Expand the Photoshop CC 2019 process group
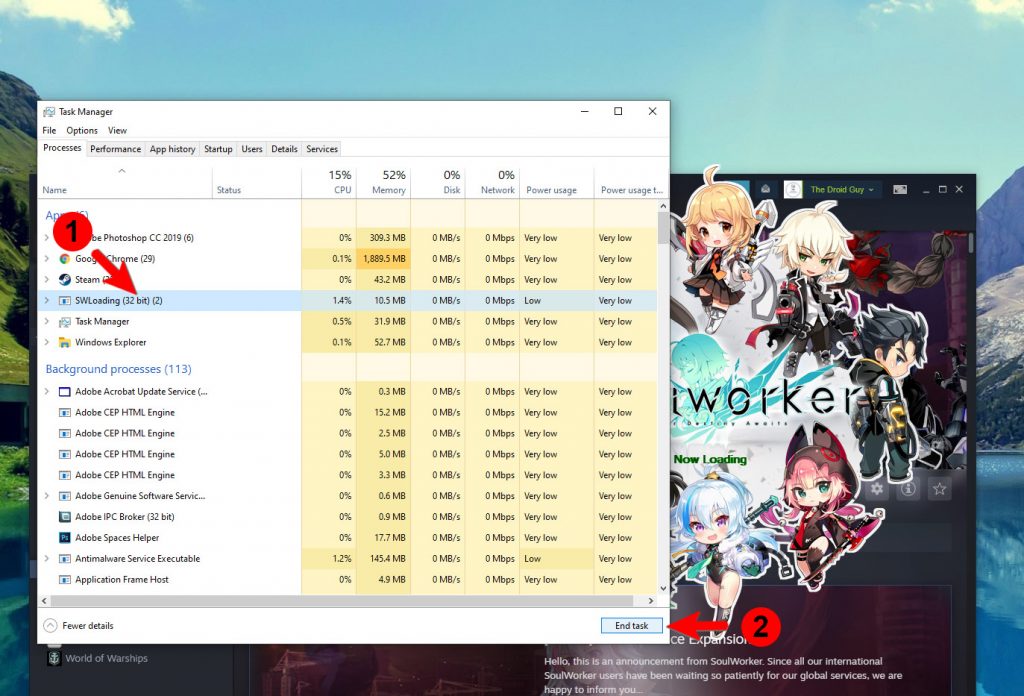This screenshot has height=696, width=1024. (x=46, y=238)
